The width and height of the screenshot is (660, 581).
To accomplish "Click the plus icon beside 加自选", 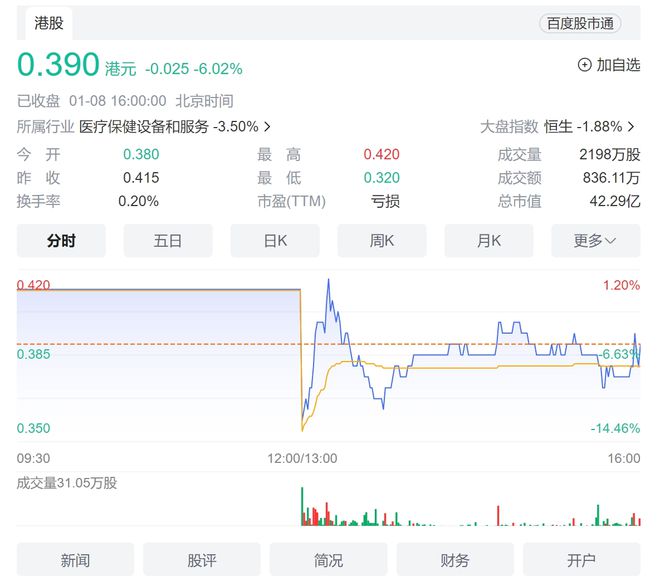I will point(584,65).
